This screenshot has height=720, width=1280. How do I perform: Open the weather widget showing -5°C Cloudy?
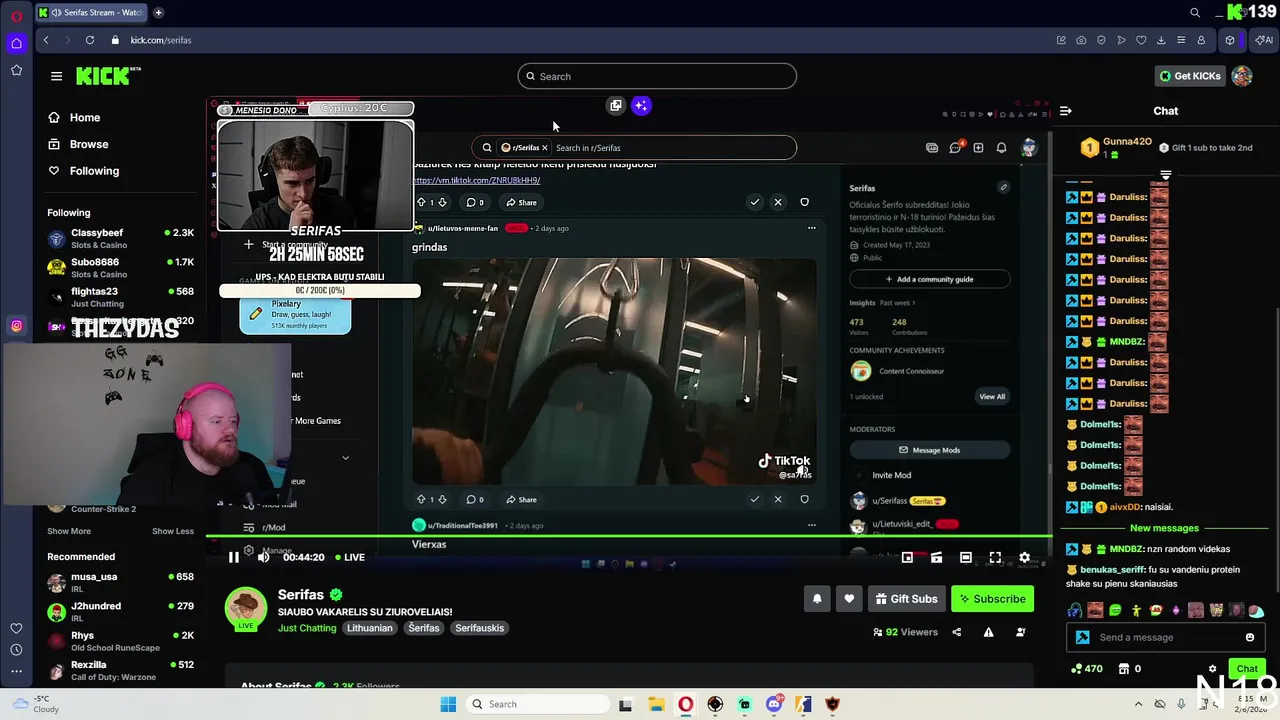[x=35, y=704]
